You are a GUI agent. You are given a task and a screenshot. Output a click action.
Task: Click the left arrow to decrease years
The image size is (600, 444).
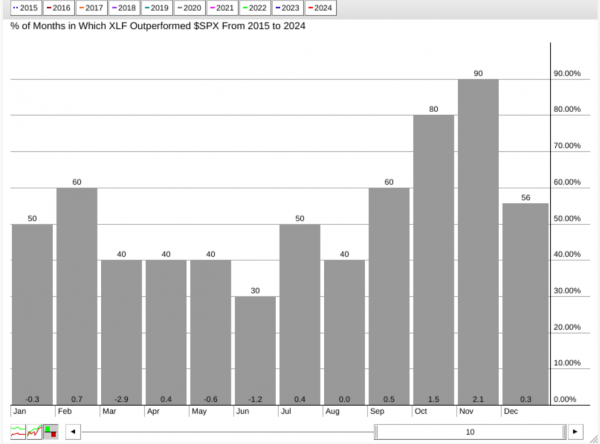pyautogui.click(x=73, y=432)
